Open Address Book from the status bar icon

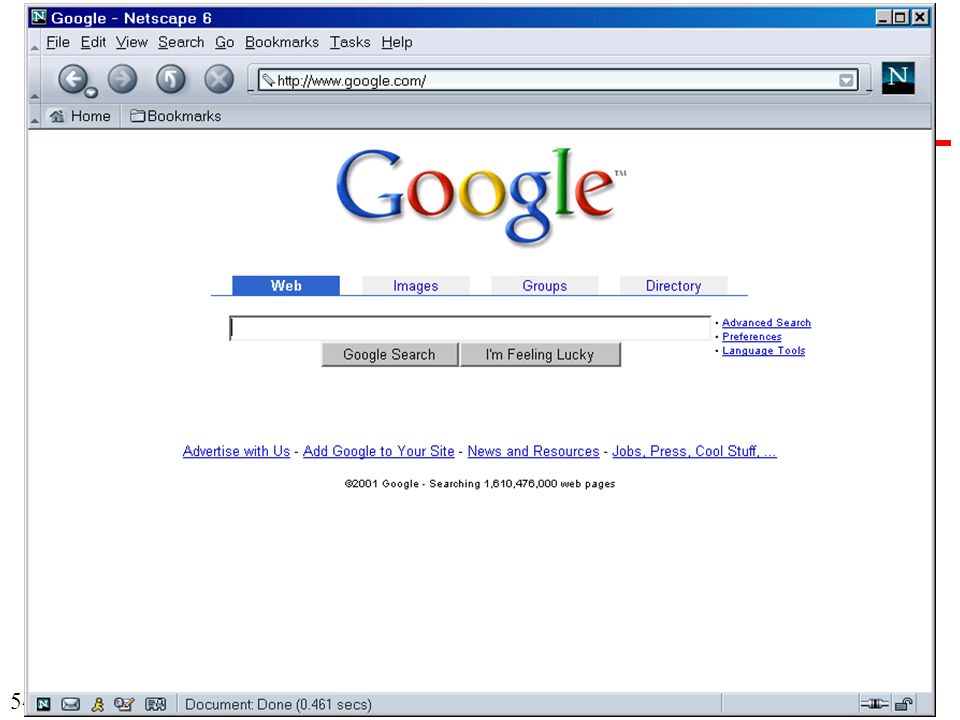point(156,704)
